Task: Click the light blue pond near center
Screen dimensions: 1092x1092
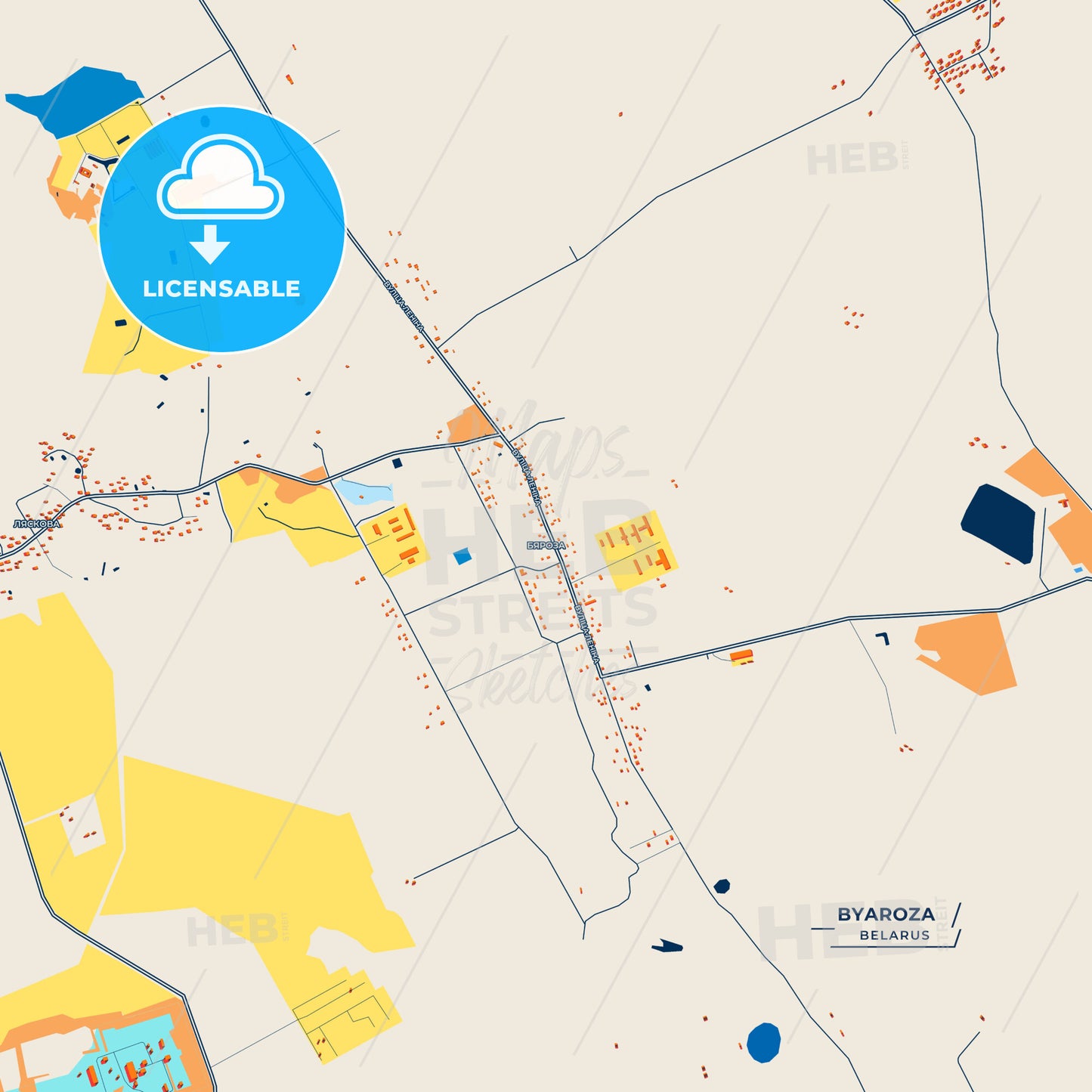Action: pos(363,492)
